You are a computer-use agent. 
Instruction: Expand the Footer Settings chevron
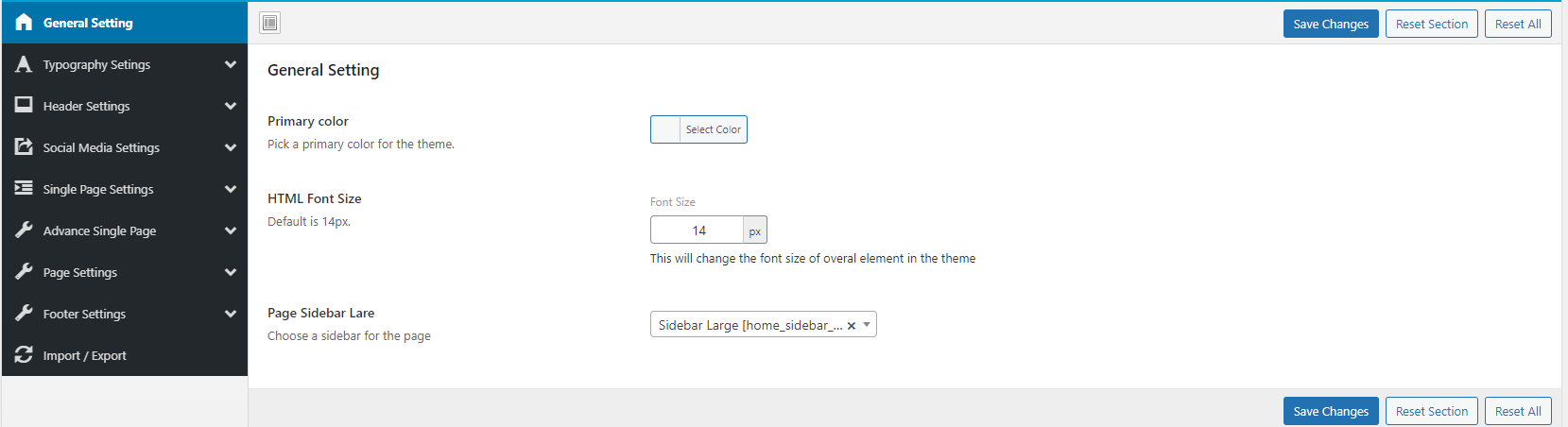[231, 314]
